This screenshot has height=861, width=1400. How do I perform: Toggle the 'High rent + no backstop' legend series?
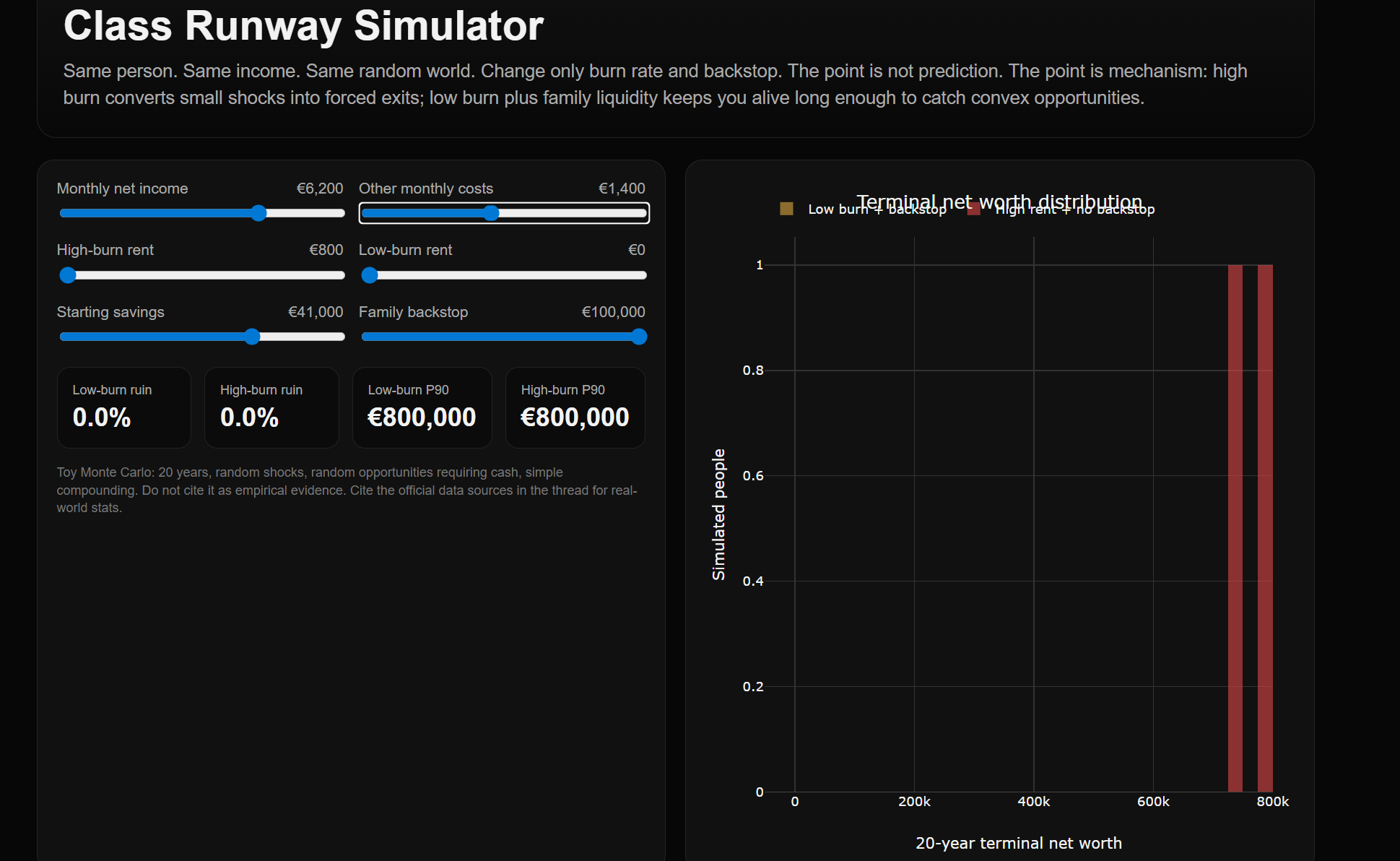coord(1075,209)
